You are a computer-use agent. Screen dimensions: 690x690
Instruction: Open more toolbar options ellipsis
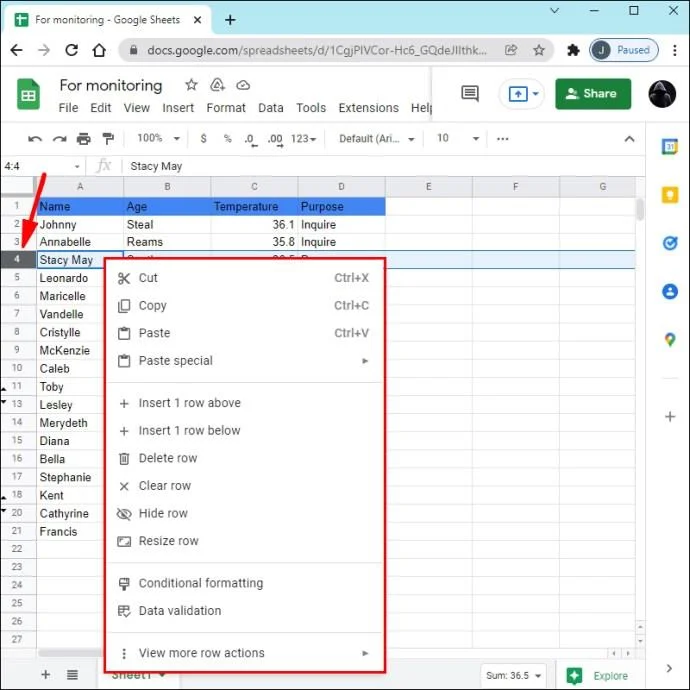click(503, 139)
